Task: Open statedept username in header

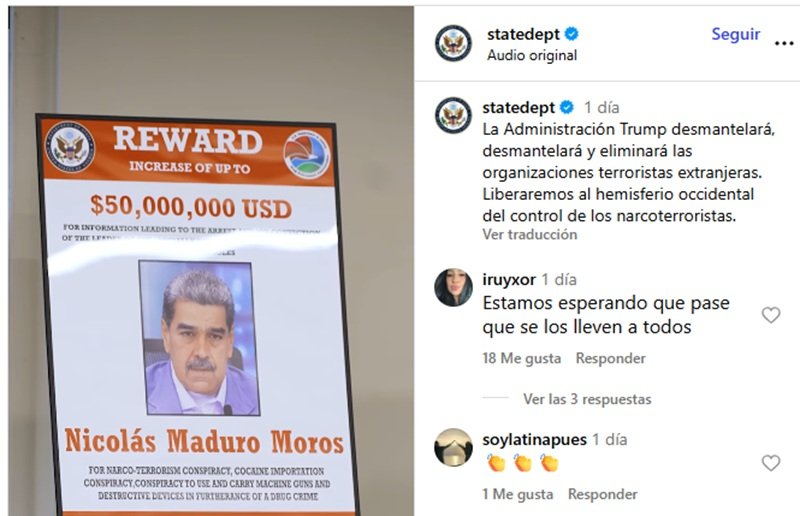Action: 523,34
